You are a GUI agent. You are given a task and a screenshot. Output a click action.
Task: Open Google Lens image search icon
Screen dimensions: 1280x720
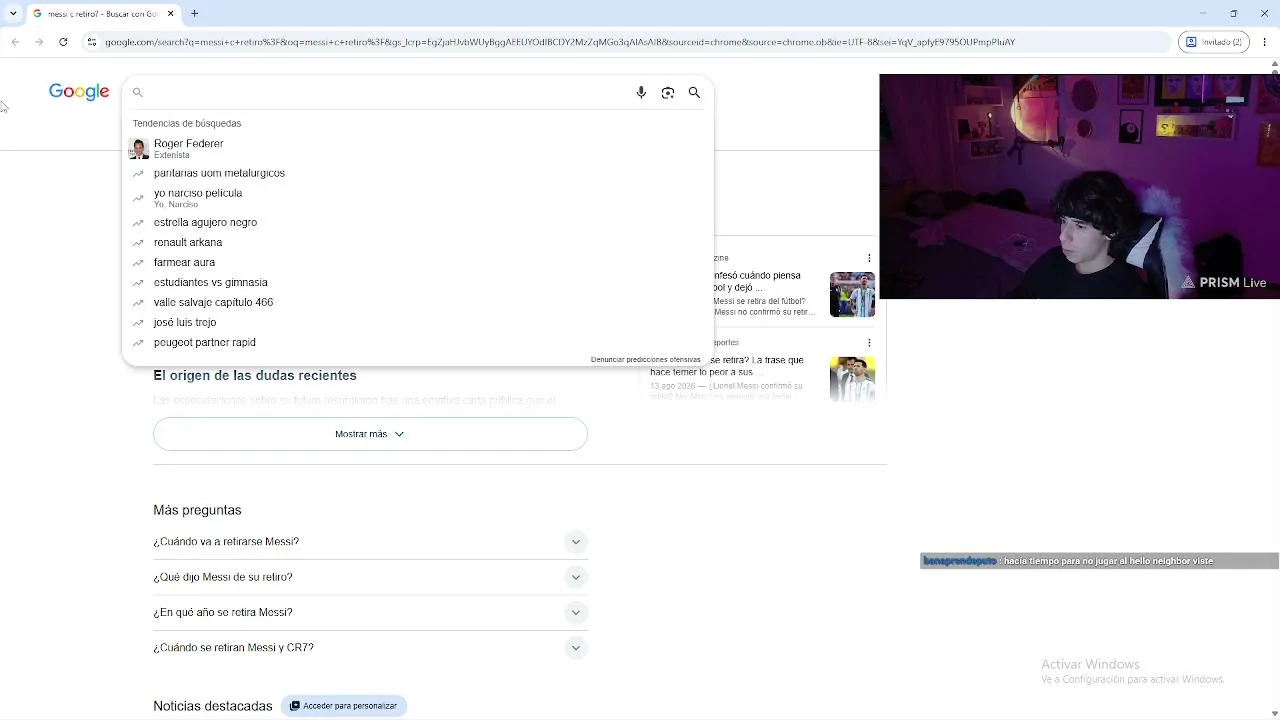(x=668, y=92)
